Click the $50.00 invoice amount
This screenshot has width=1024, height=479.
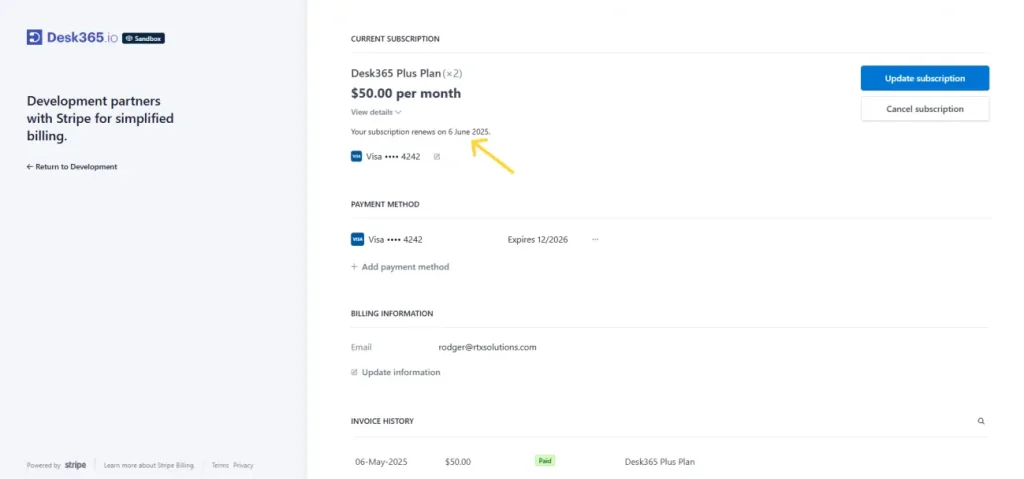click(458, 462)
